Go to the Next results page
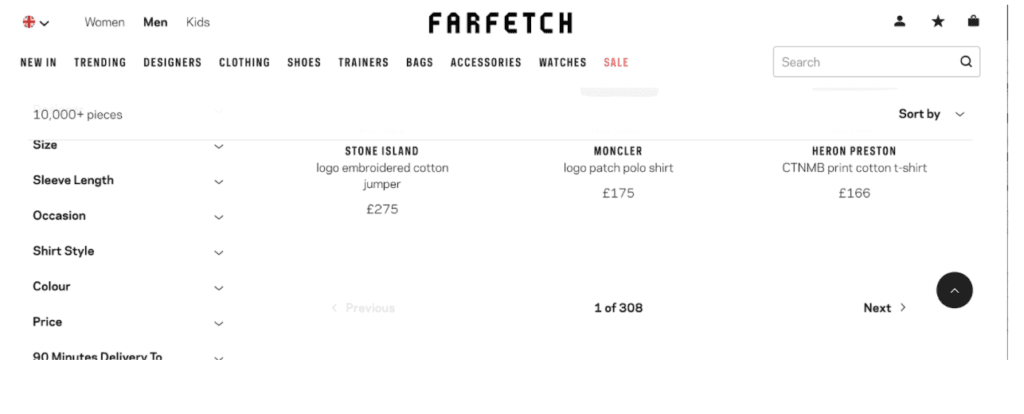 click(x=885, y=308)
